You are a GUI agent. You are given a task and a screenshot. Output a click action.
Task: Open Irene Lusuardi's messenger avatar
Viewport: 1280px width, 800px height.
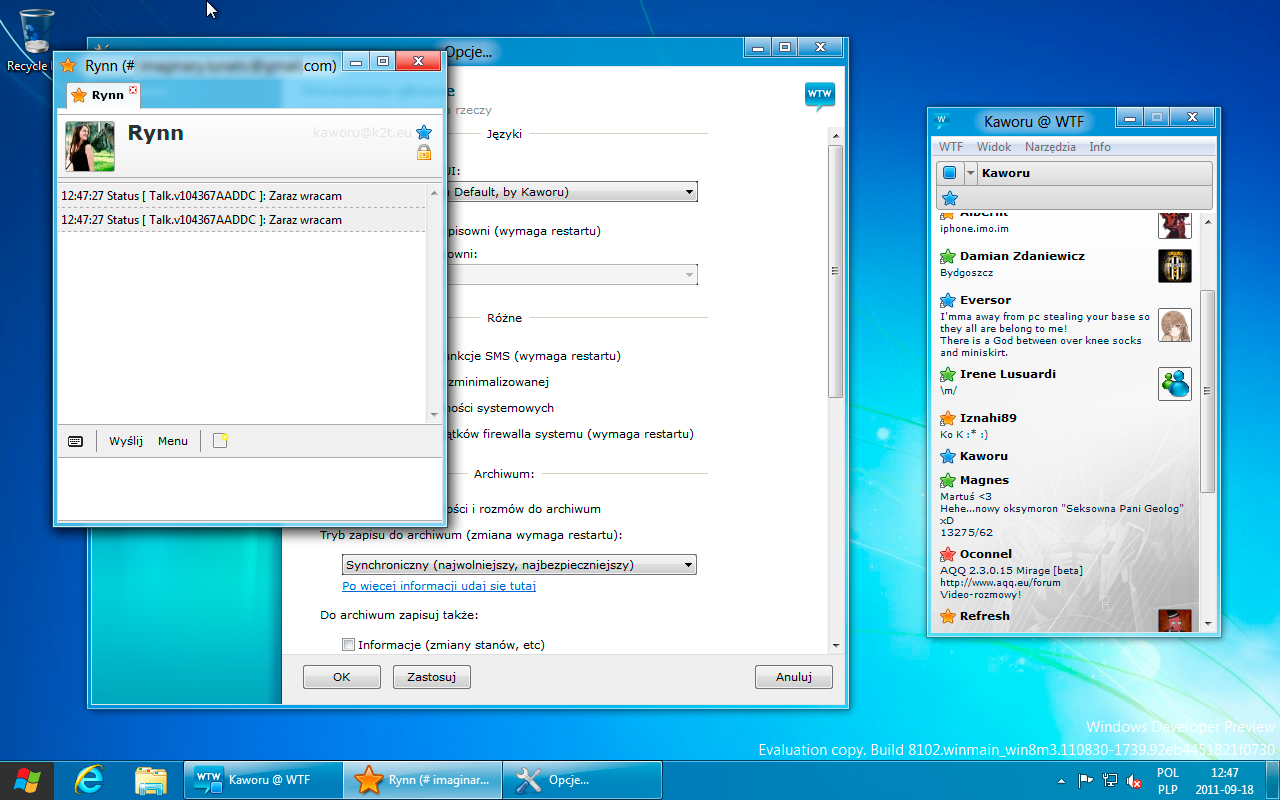1175,384
